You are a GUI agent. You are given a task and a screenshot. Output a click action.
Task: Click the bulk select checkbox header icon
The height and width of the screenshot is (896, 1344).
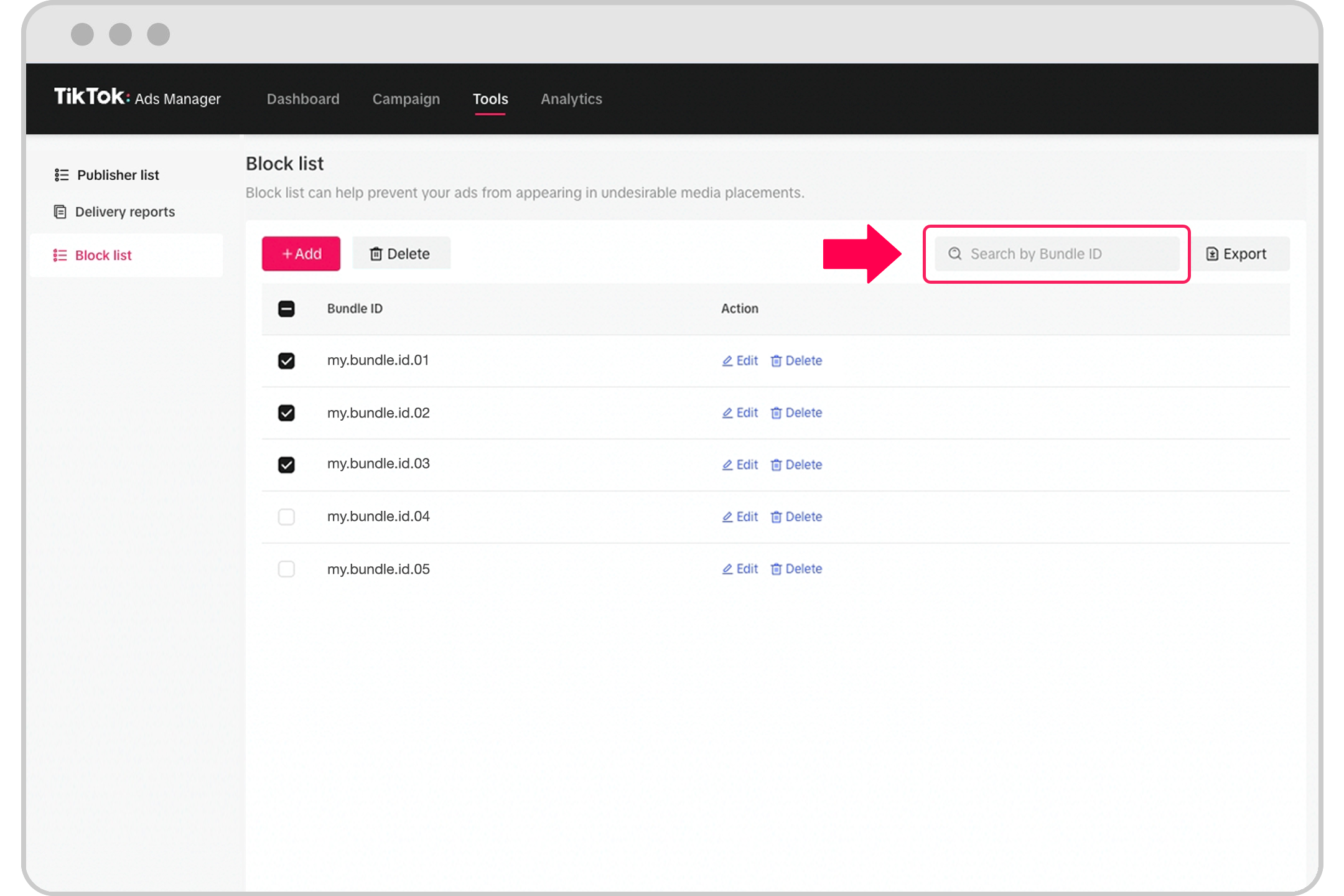pos(286,308)
